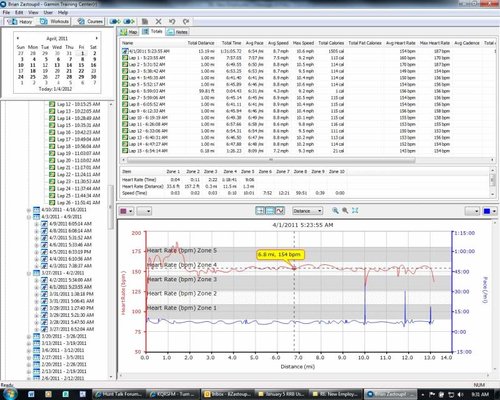The image size is (500, 400).
Task: Open the Distance axis dropdown
Action: pyautogui.click(x=308, y=211)
